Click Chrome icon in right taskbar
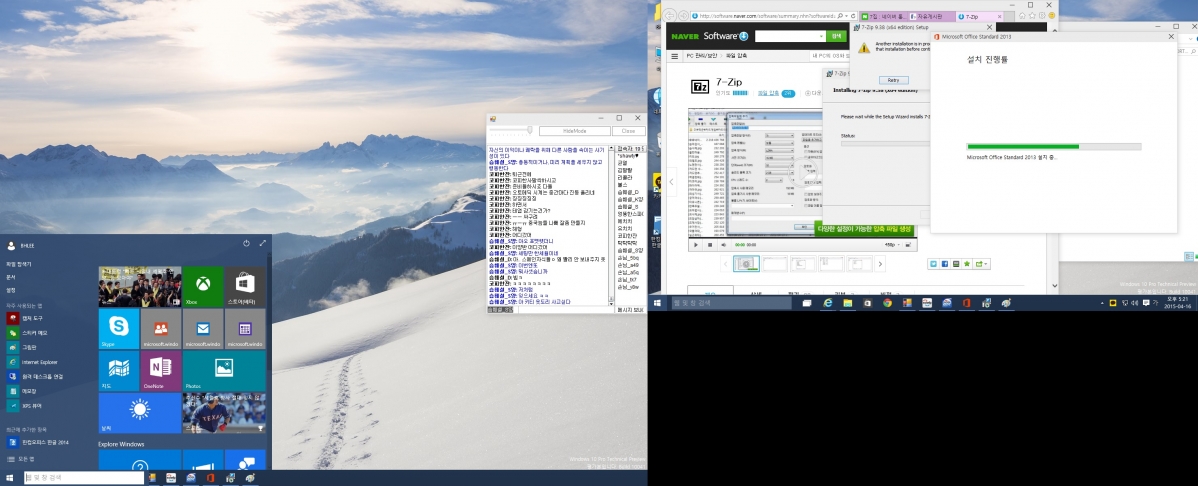The height and width of the screenshot is (486, 1198). [887, 302]
